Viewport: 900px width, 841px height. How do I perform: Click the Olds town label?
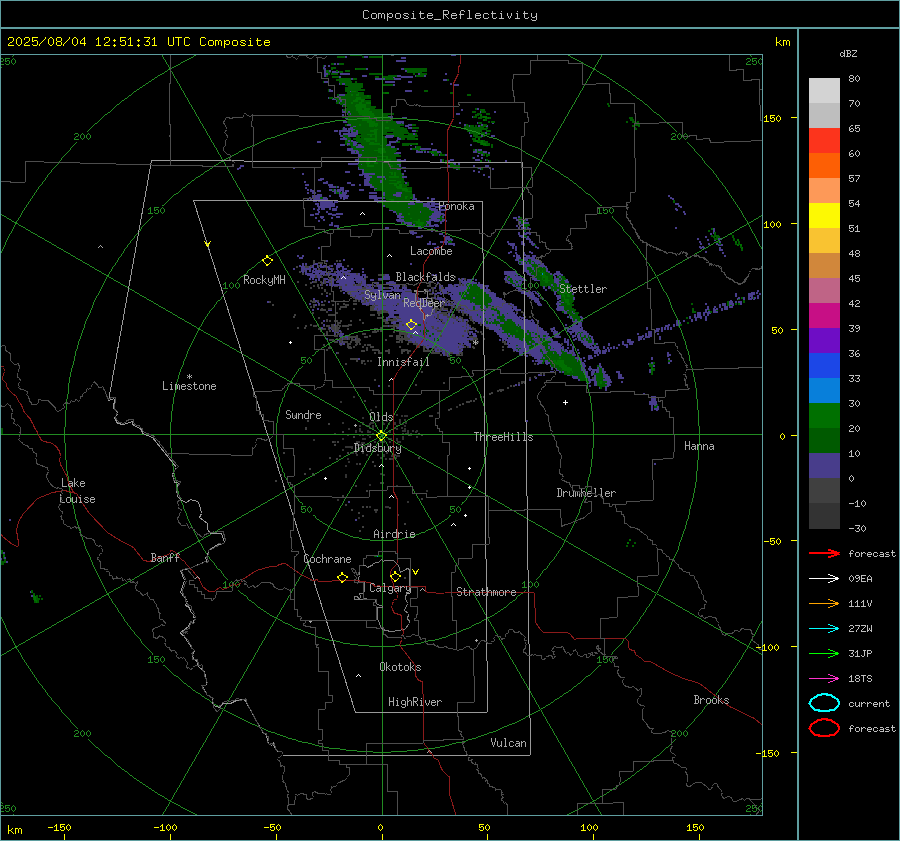pyautogui.click(x=381, y=417)
